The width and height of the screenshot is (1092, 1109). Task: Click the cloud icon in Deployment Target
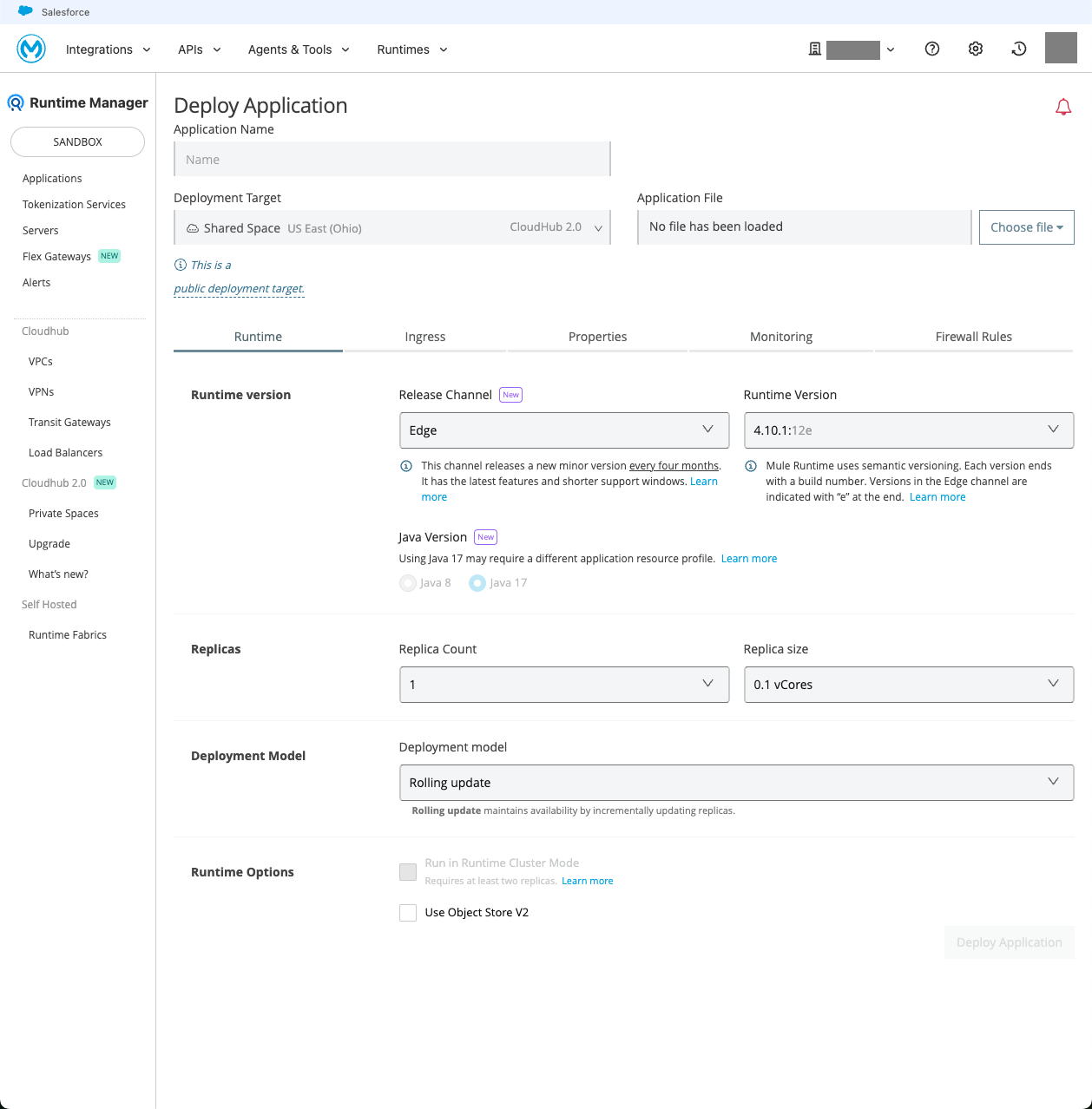tap(193, 228)
